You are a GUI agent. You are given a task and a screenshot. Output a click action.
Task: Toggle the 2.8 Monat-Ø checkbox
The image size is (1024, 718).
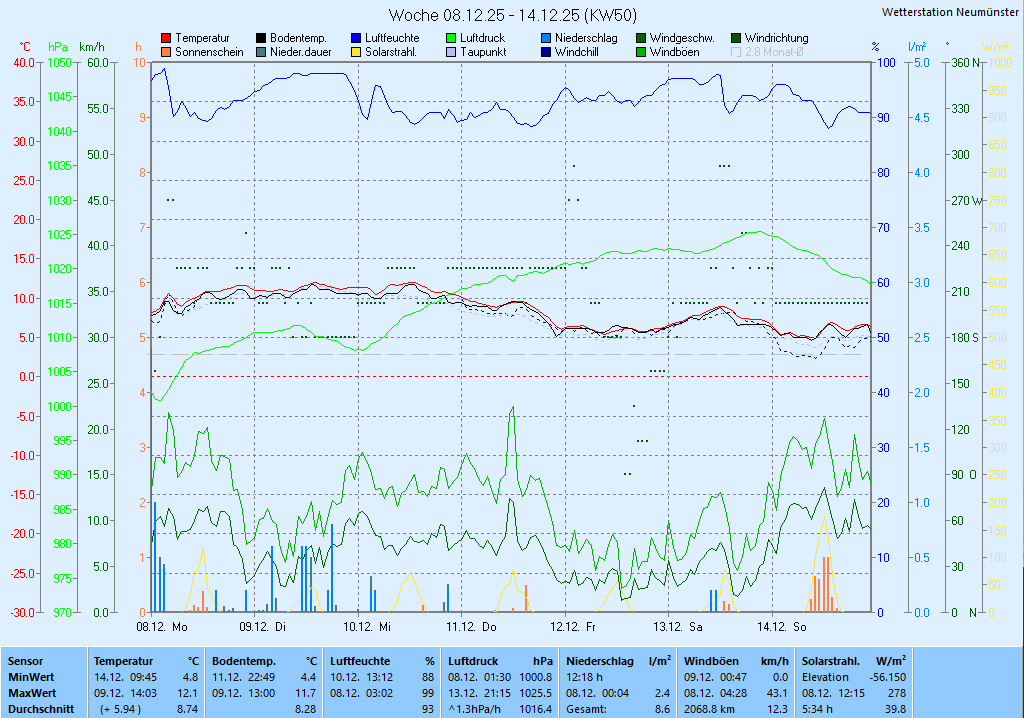[737, 52]
